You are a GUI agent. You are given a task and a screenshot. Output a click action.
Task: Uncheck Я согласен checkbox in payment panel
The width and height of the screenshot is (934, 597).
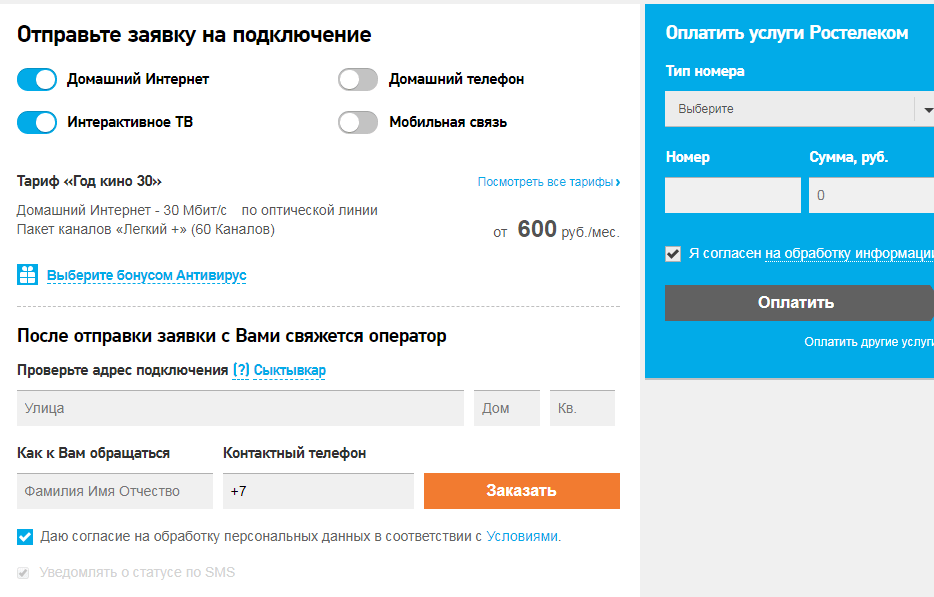tap(673, 254)
